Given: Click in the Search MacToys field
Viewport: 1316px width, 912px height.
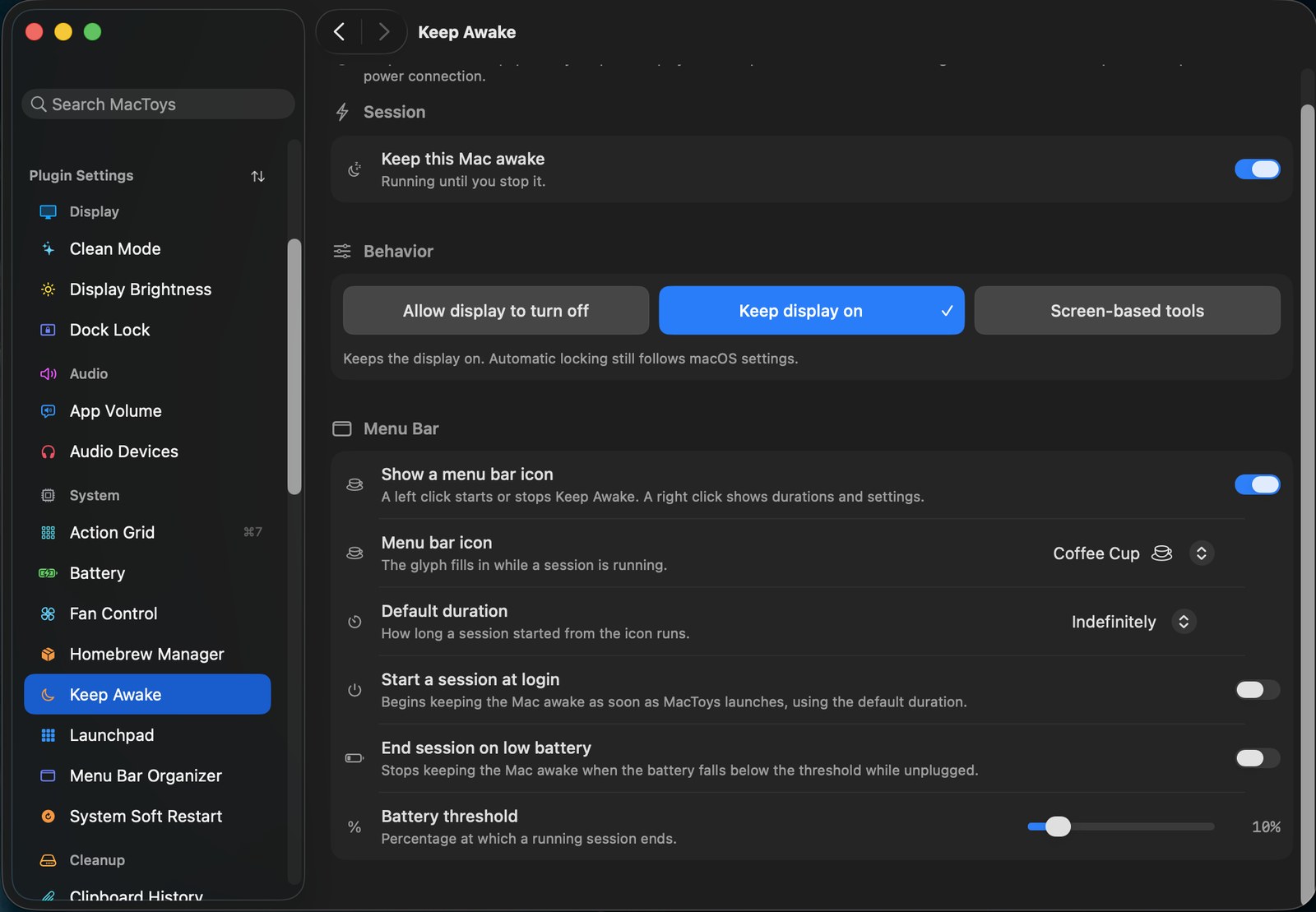Looking at the screenshot, I should click(158, 104).
